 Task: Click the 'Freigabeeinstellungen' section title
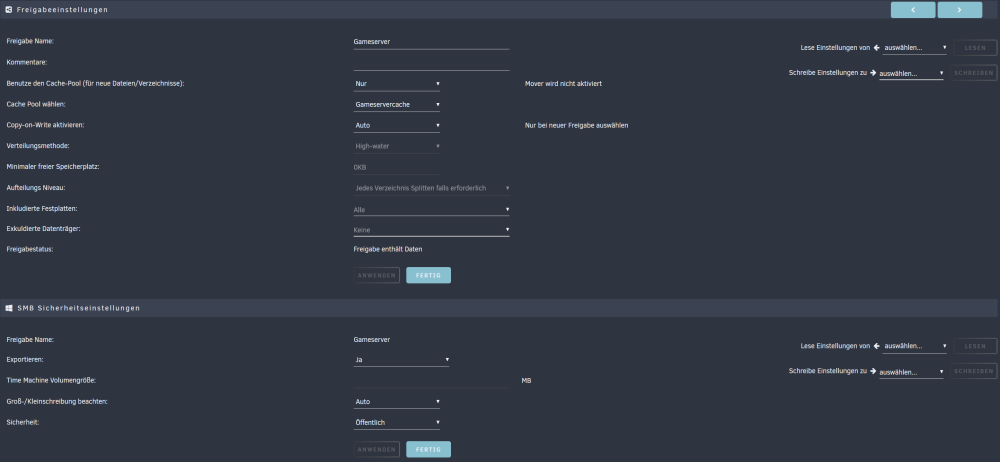[x=62, y=10]
